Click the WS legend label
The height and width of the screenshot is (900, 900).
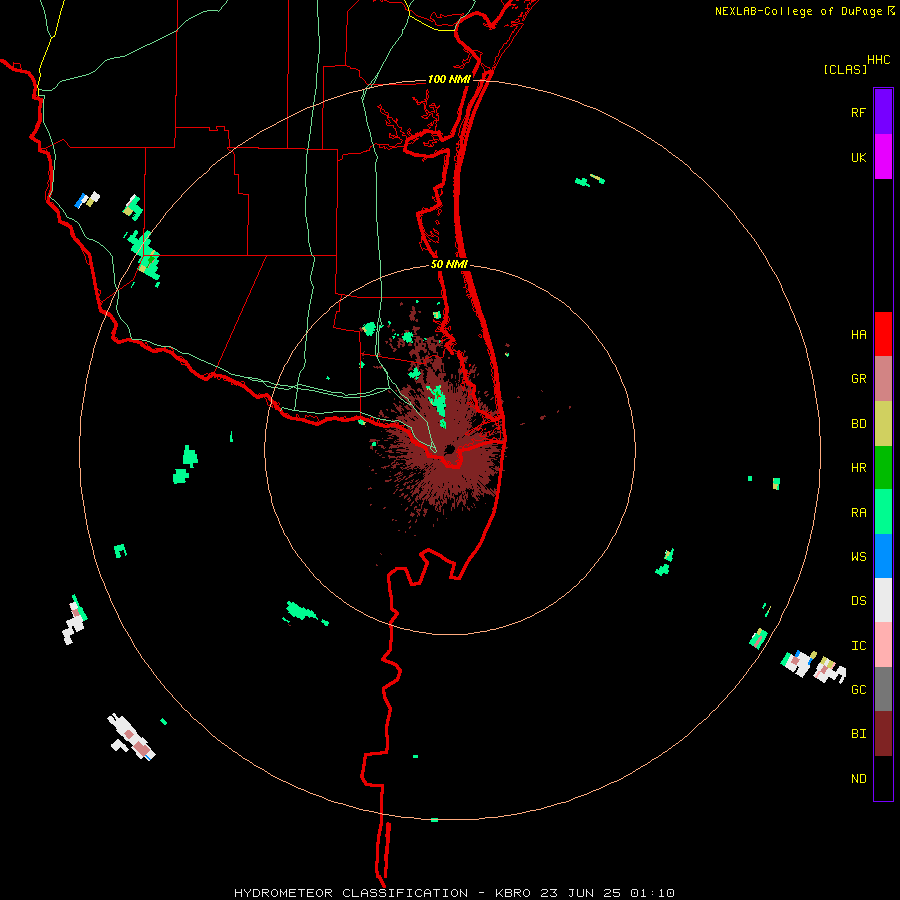[x=858, y=557]
